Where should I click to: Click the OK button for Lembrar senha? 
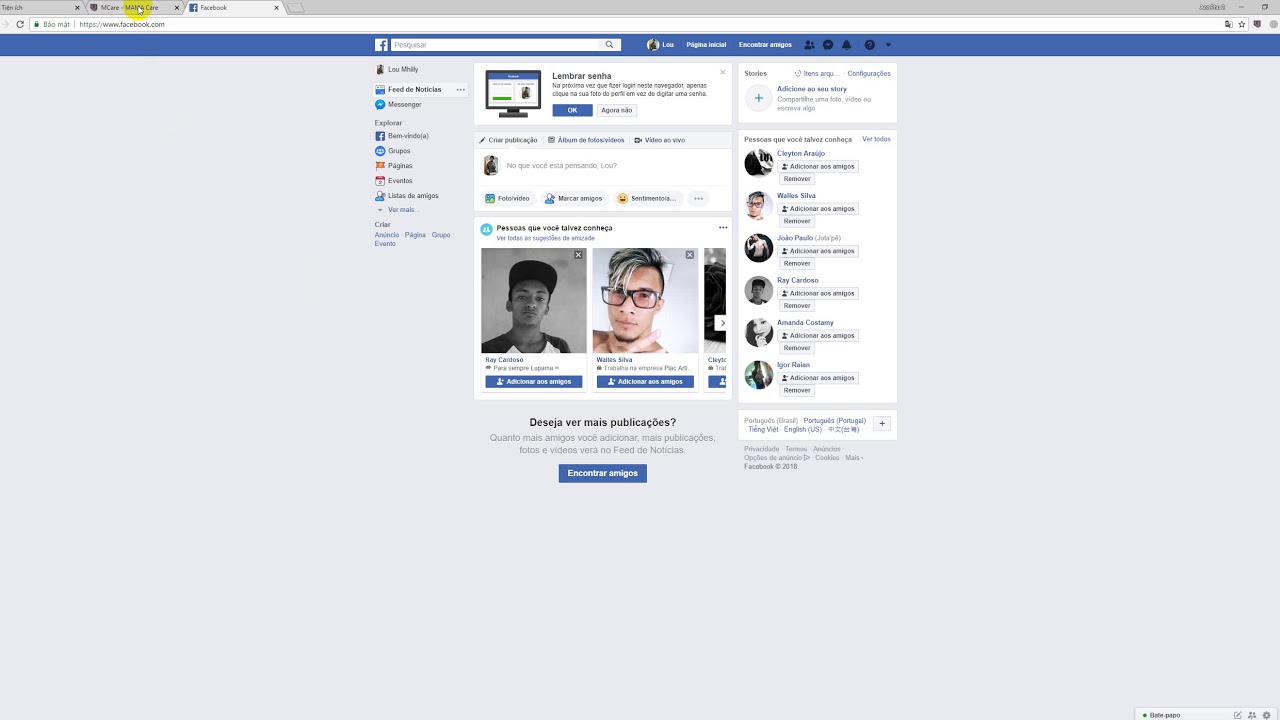[x=572, y=110]
